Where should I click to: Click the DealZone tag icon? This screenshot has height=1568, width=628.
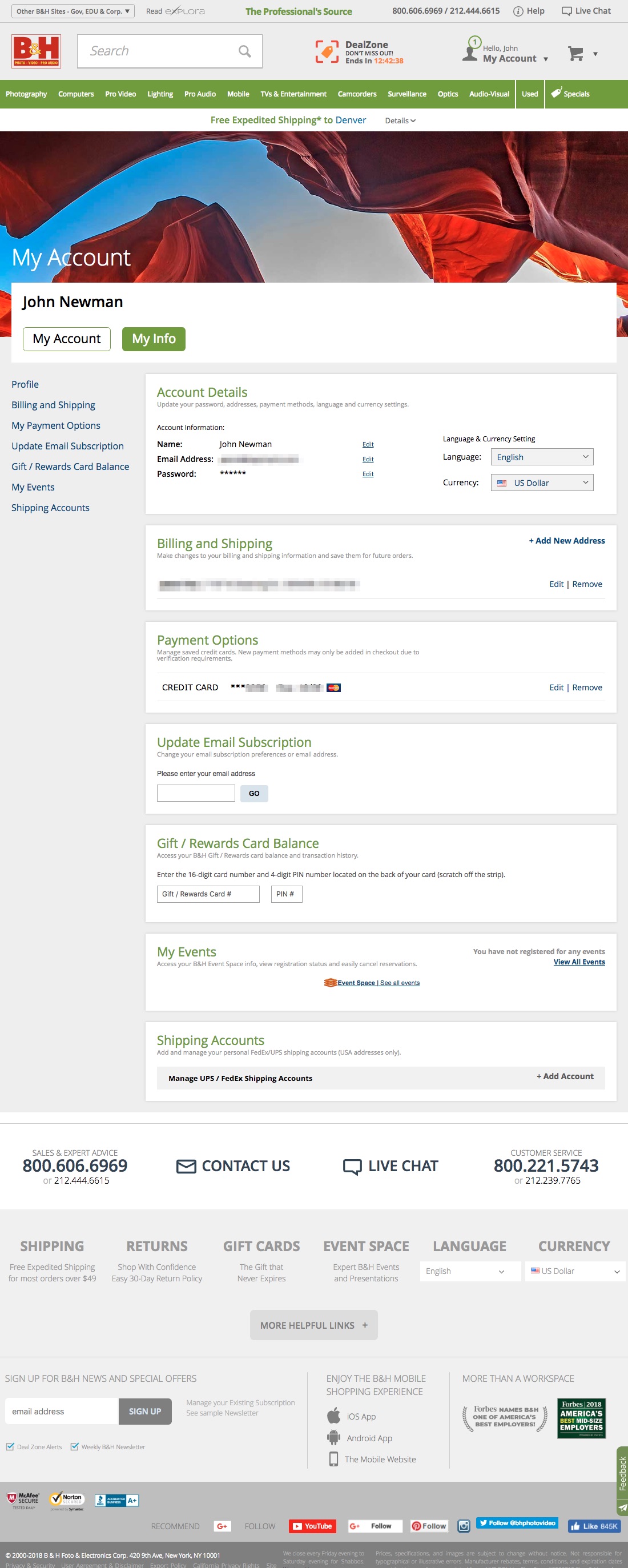tap(327, 52)
